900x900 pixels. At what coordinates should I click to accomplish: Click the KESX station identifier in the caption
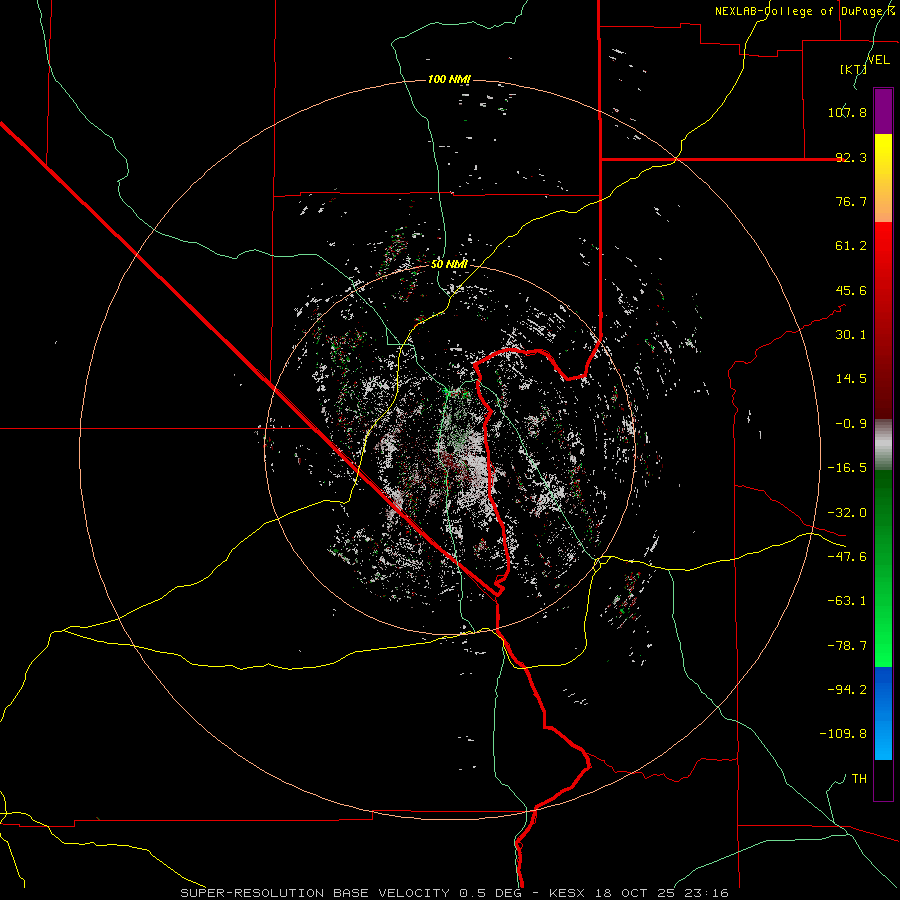[567, 893]
